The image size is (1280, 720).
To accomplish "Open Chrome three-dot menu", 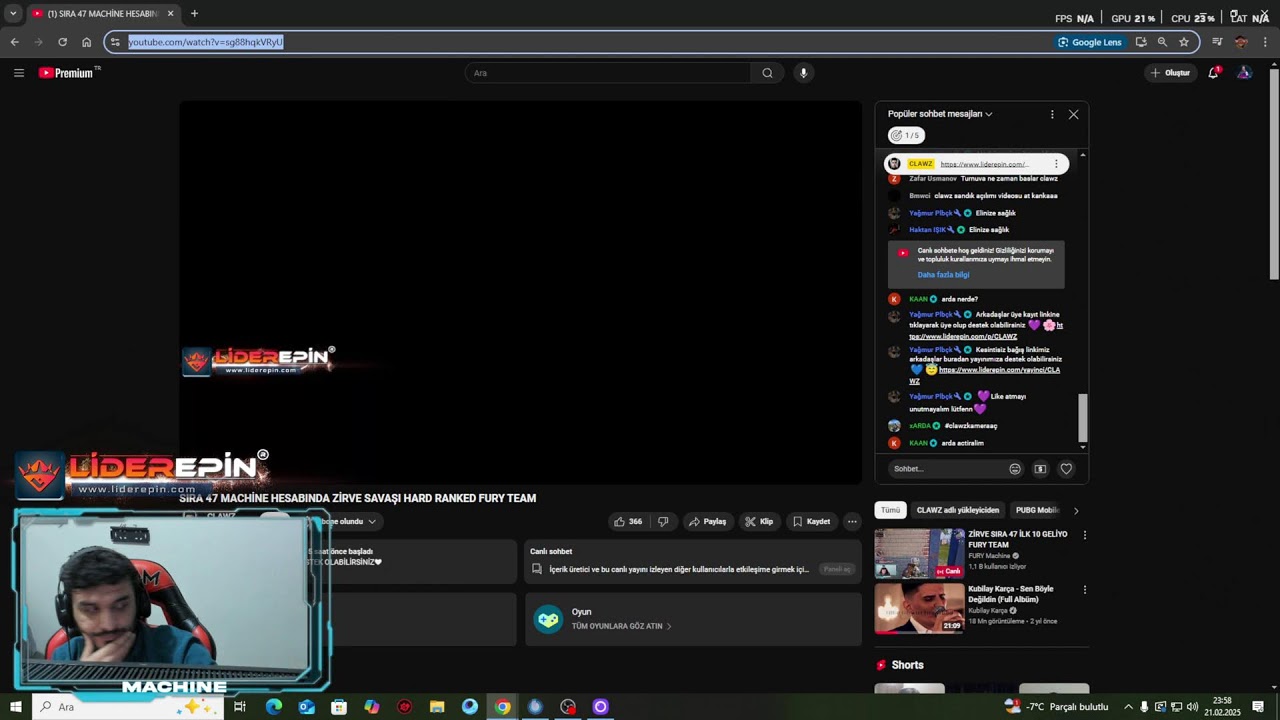I will click(x=1265, y=42).
